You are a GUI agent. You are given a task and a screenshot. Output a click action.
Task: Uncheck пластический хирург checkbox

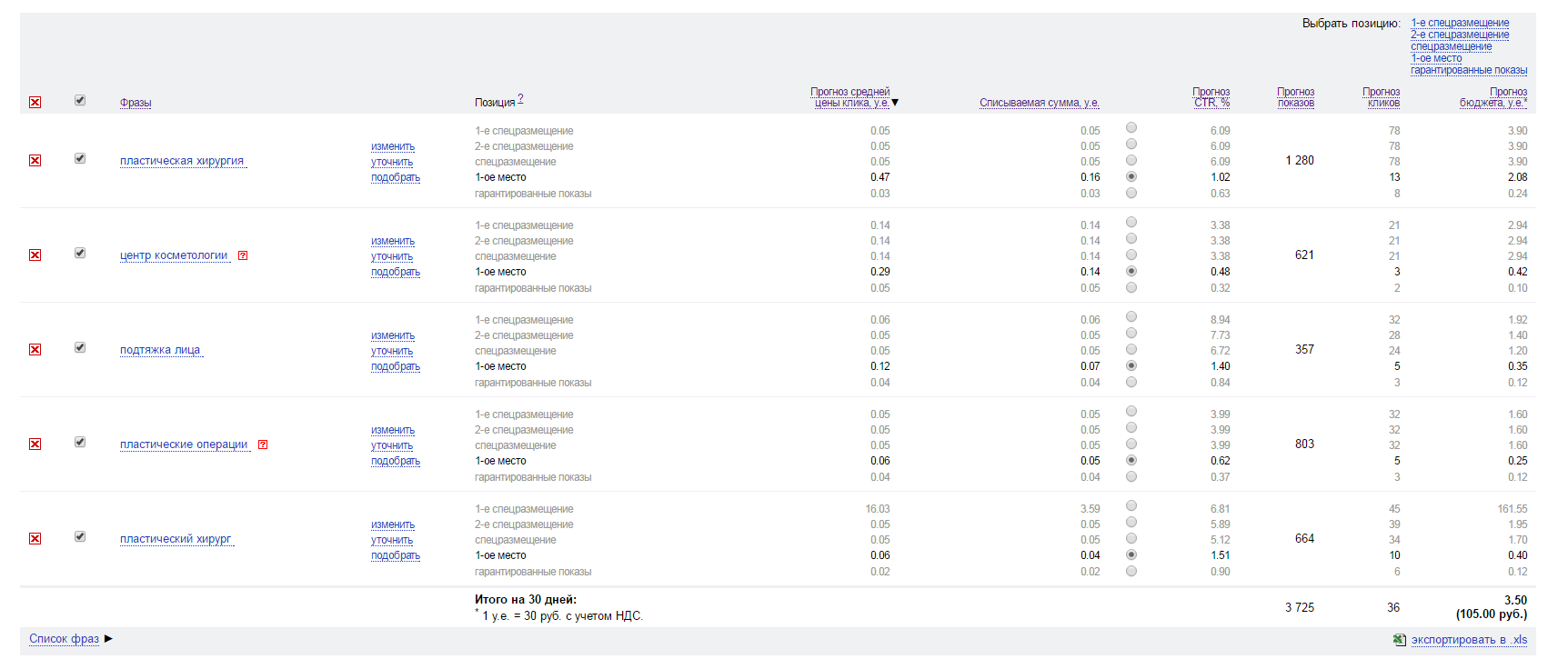pyautogui.click(x=80, y=536)
